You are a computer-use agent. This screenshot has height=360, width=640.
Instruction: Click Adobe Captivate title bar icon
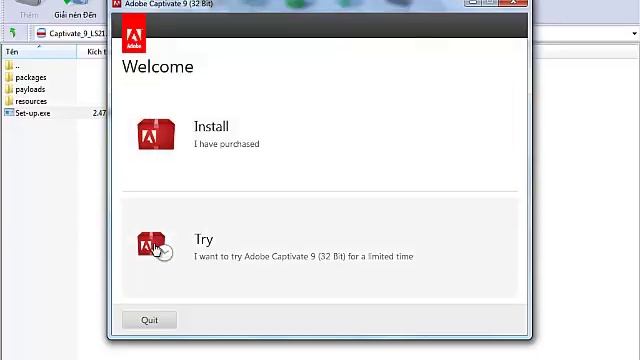[117, 4]
